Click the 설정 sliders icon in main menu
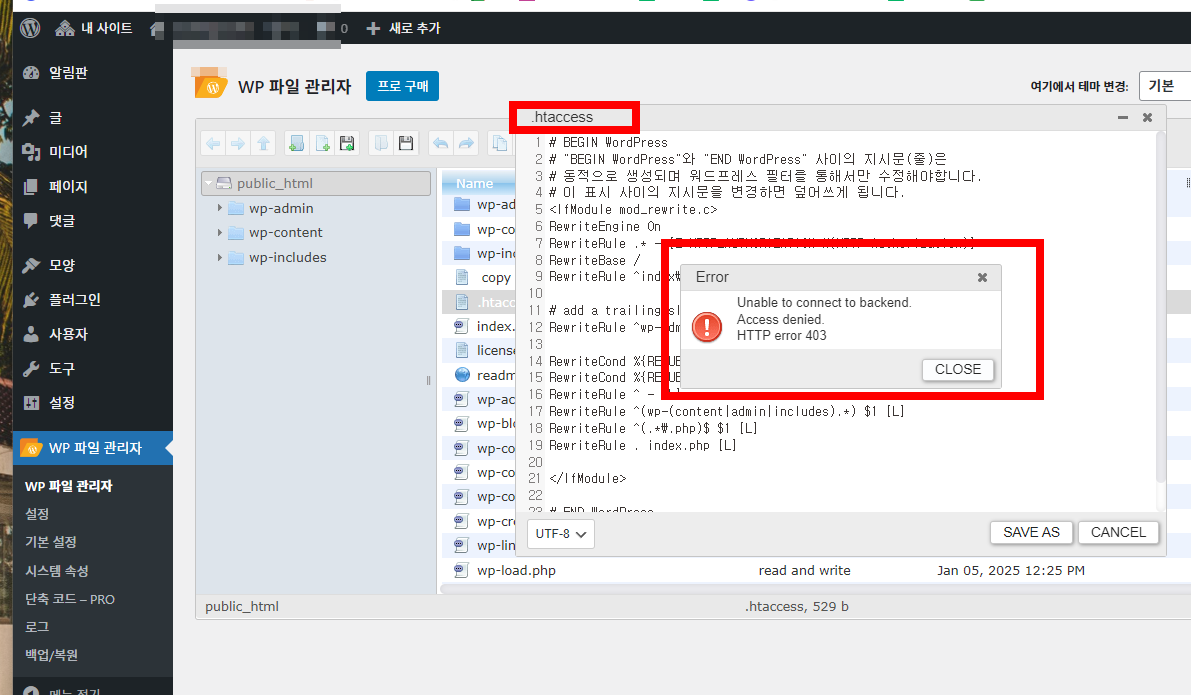The width and height of the screenshot is (1191, 695). tap(31, 403)
